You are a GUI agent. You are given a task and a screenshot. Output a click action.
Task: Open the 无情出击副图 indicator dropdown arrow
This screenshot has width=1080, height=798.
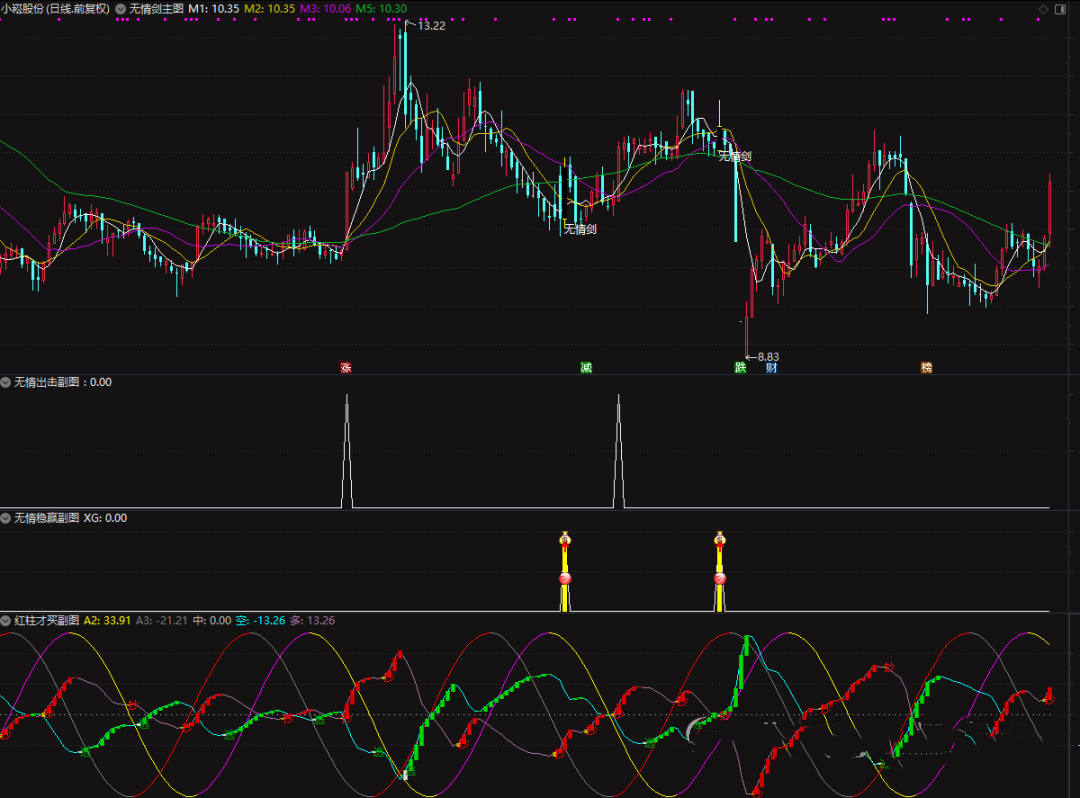point(6,382)
